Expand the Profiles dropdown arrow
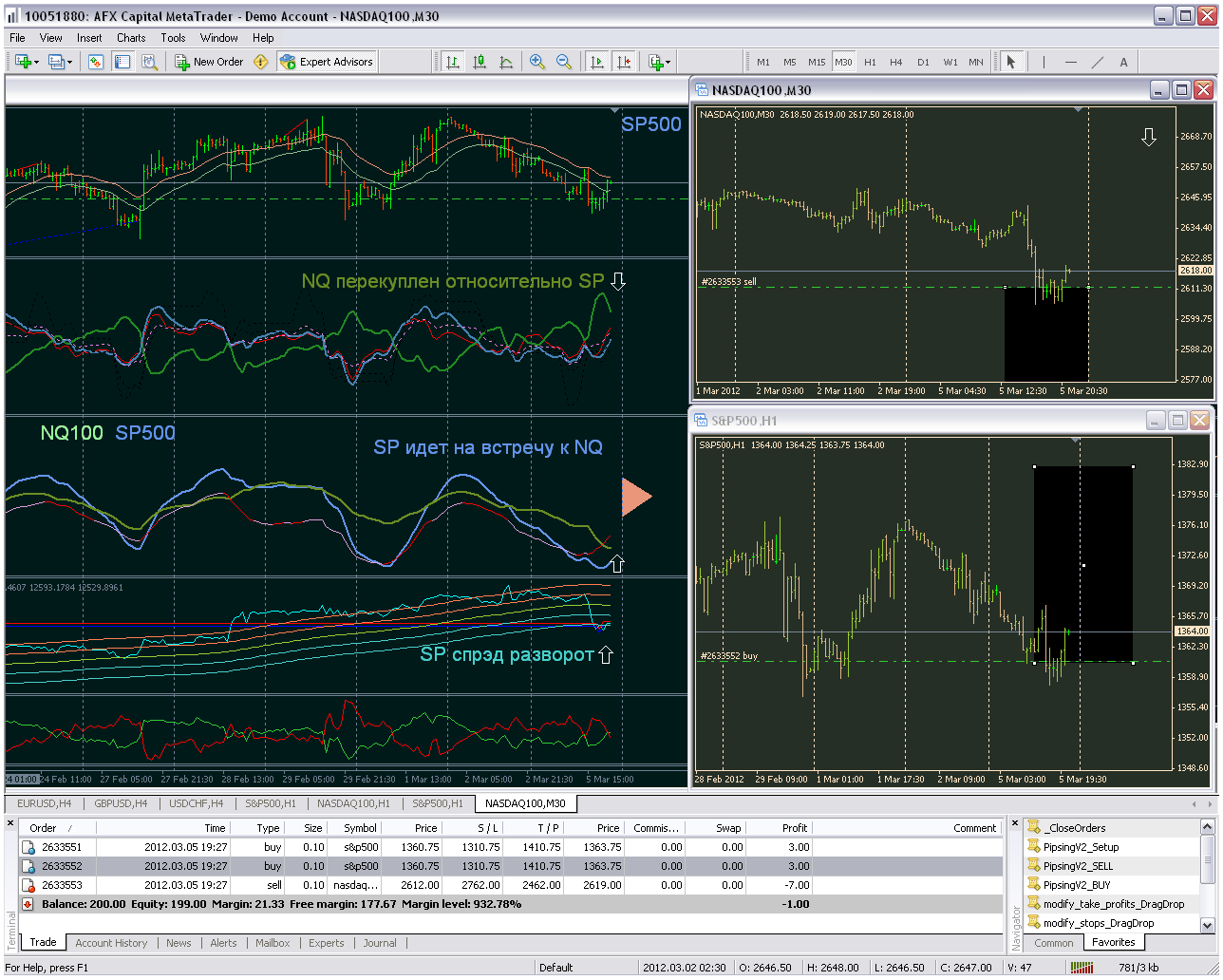Viewport: 1223px width, 980px height. [69, 63]
